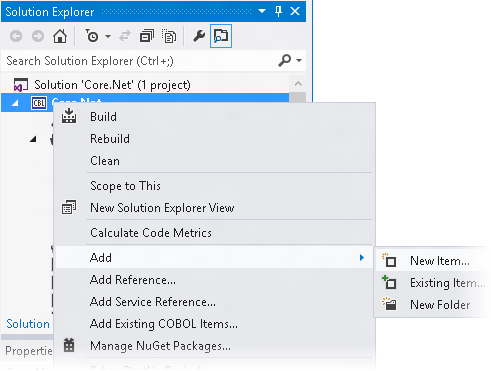Select New Solution Explorer View
The image size is (491, 371).
coord(214,208)
